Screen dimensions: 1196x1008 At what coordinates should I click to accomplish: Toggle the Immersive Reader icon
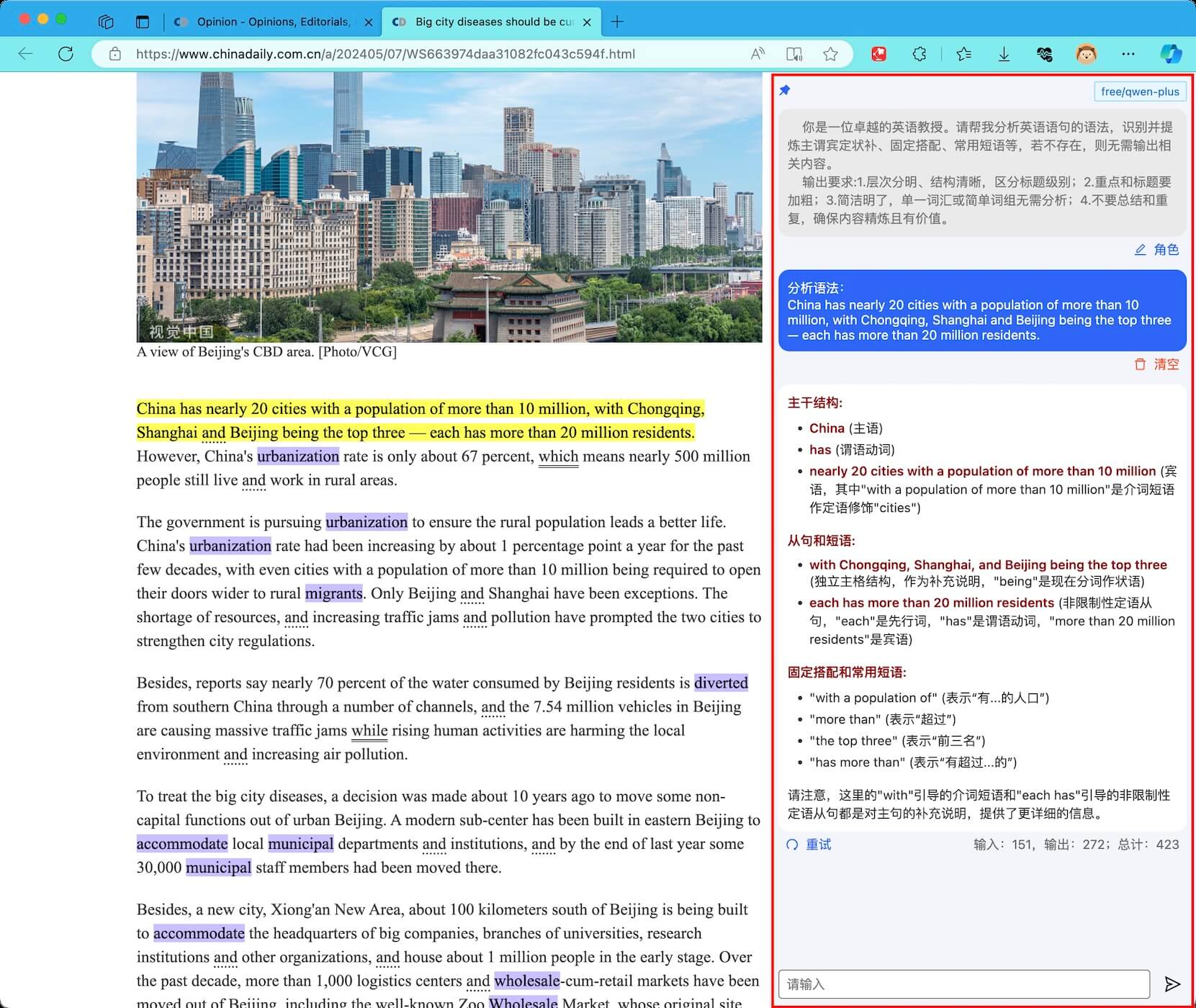point(794,54)
